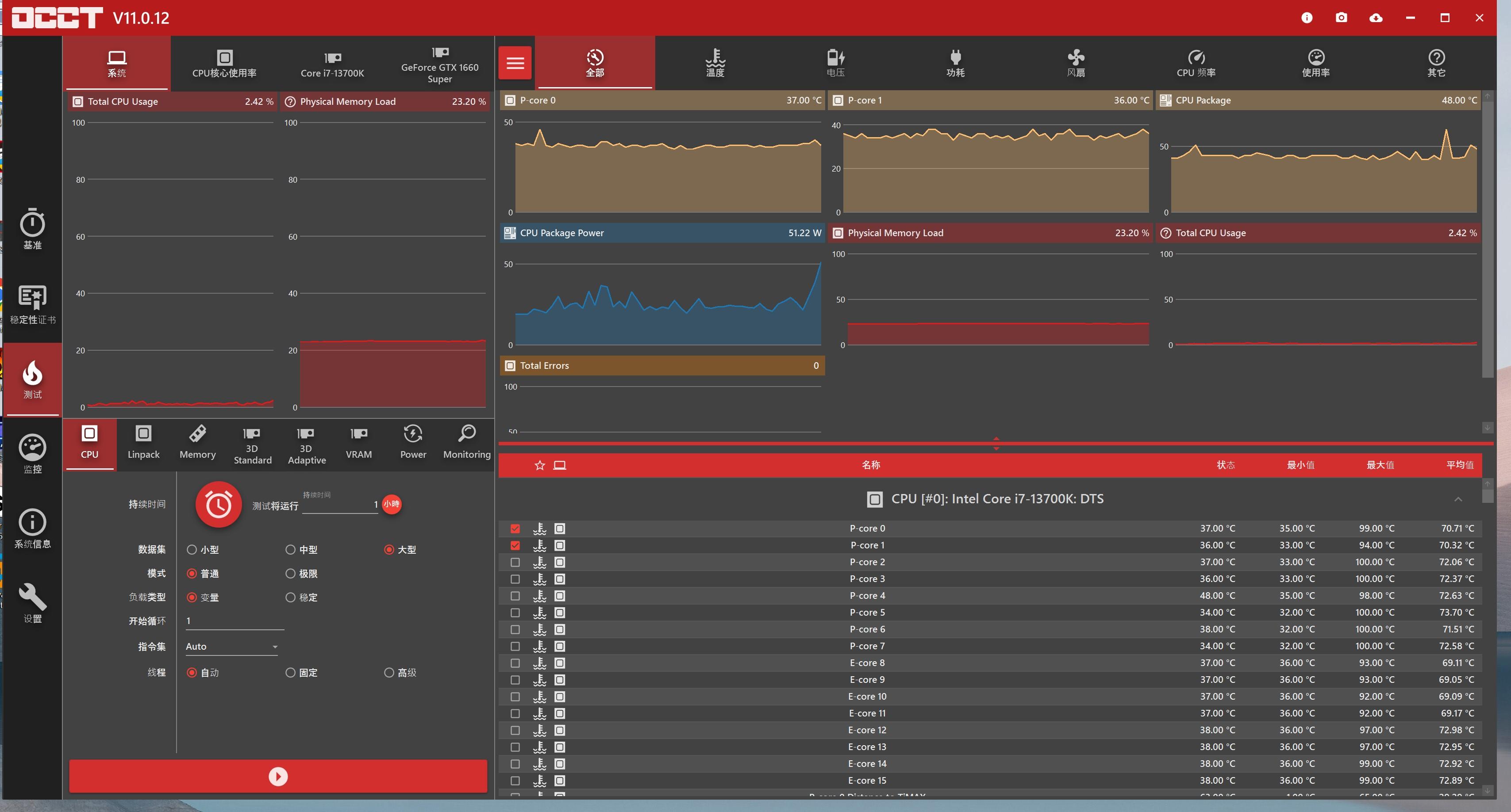The height and width of the screenshot is (812, 1511).
Task: Select the 稳定 steady load type radio
Action: (290, 598)
